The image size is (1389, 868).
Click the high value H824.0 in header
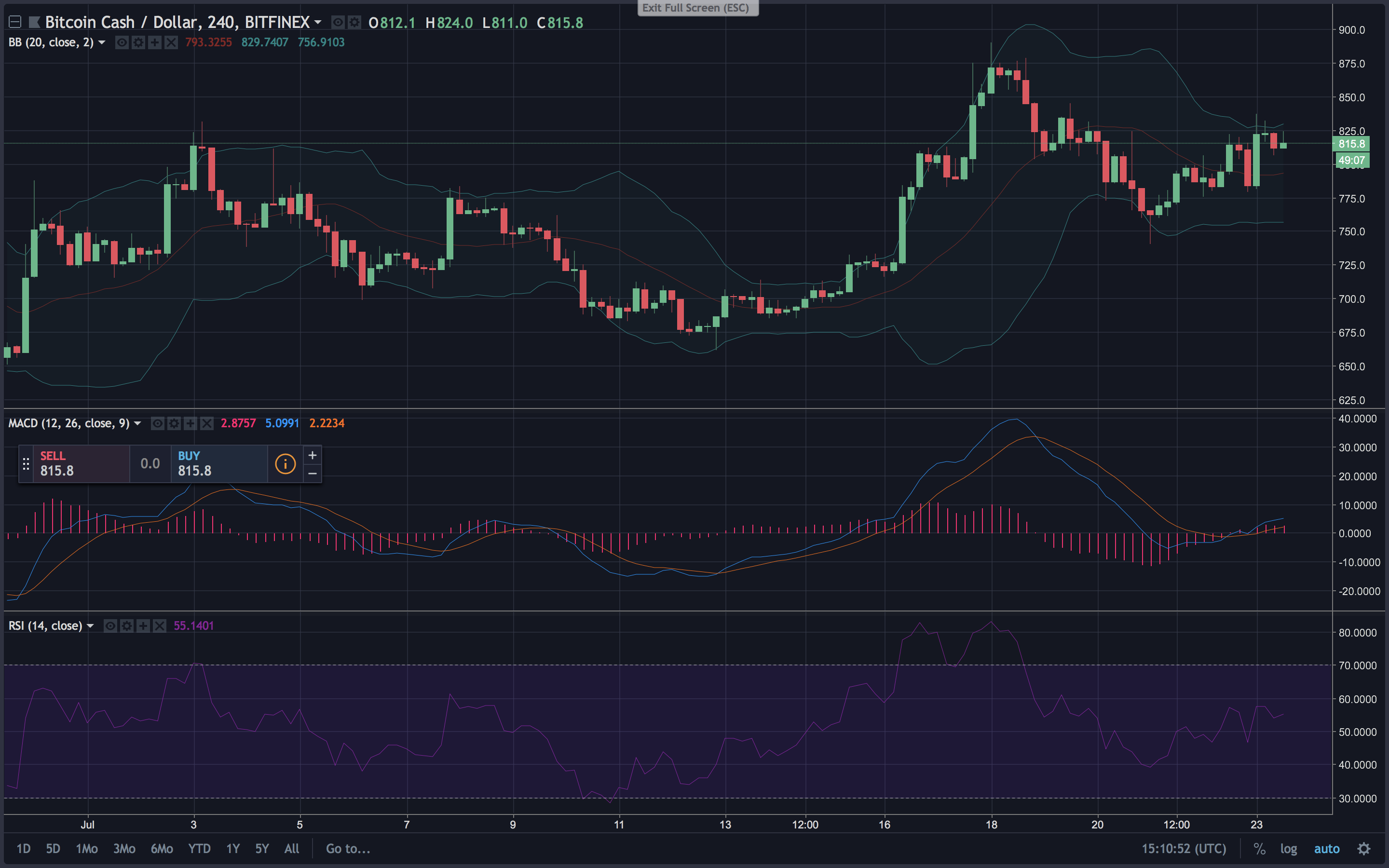point(449,22)
